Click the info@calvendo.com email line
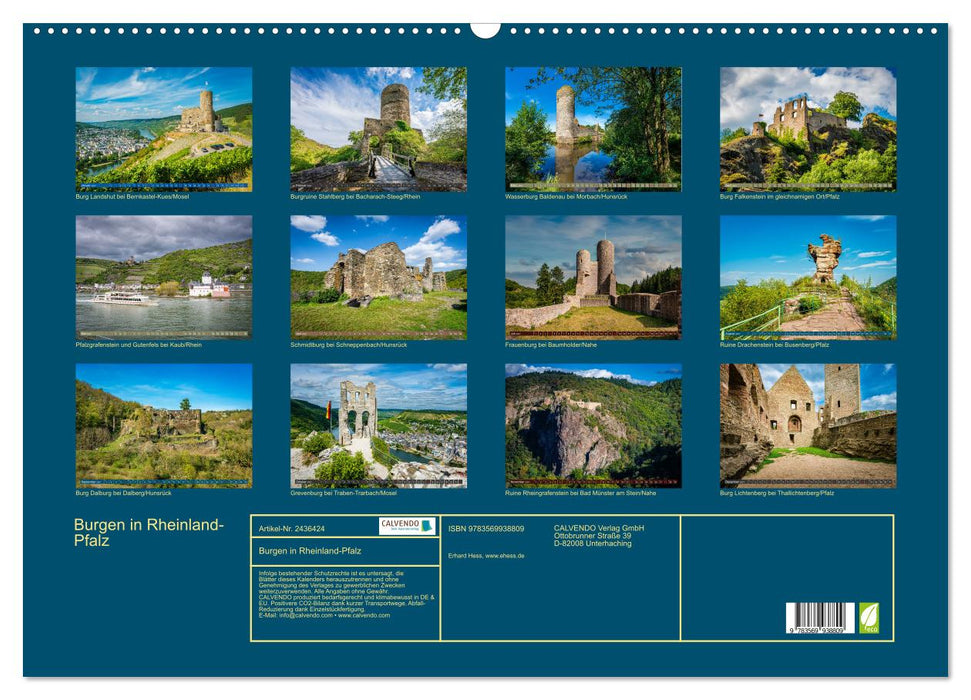Screen dimensions: 971x700 pyautogui.click(x=324, y=616)
